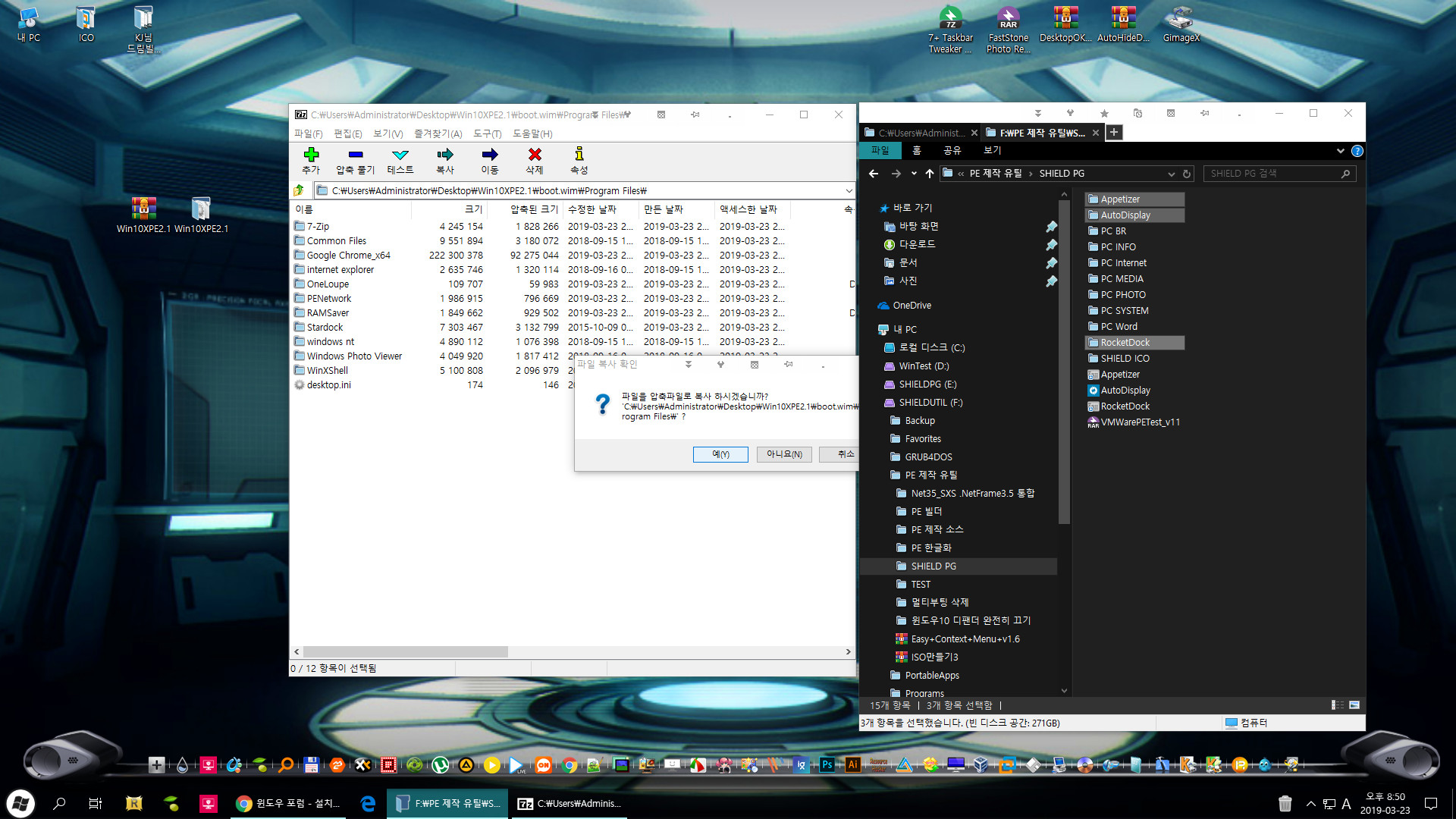This screenshot has height=819, width=1456.
Task: Add a new tab in Explorer
Action: coord(1113,133)
